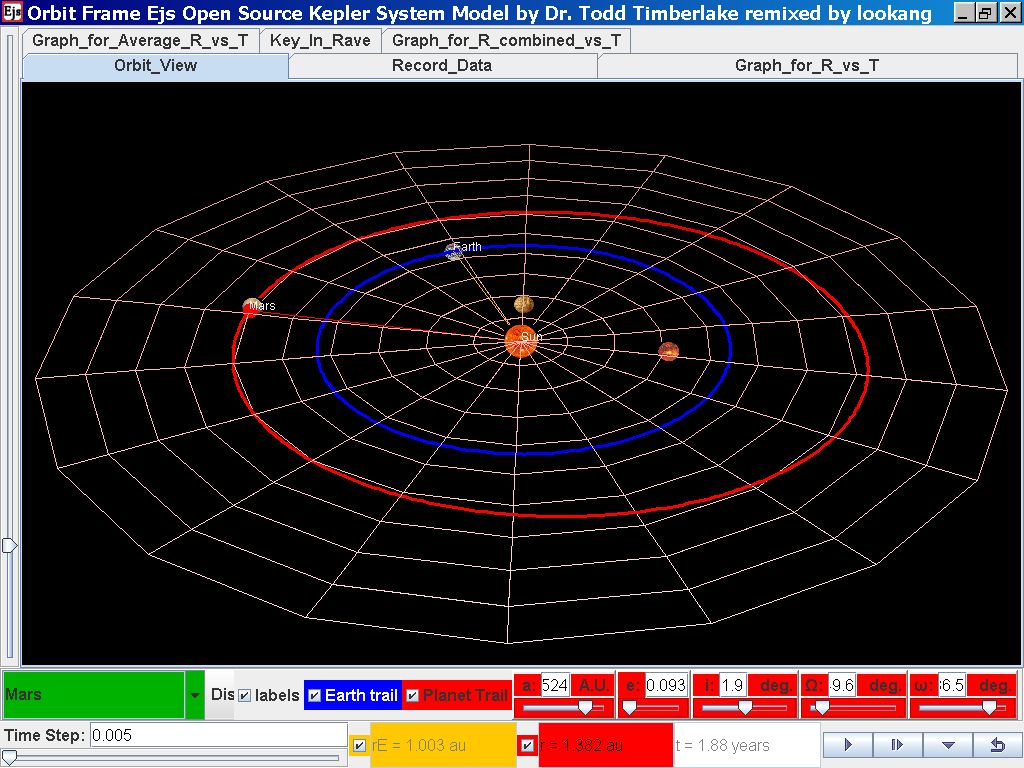Click the step forward button
The height and width of the screenshot is (768, 1024).
click(x=897, y=745)
